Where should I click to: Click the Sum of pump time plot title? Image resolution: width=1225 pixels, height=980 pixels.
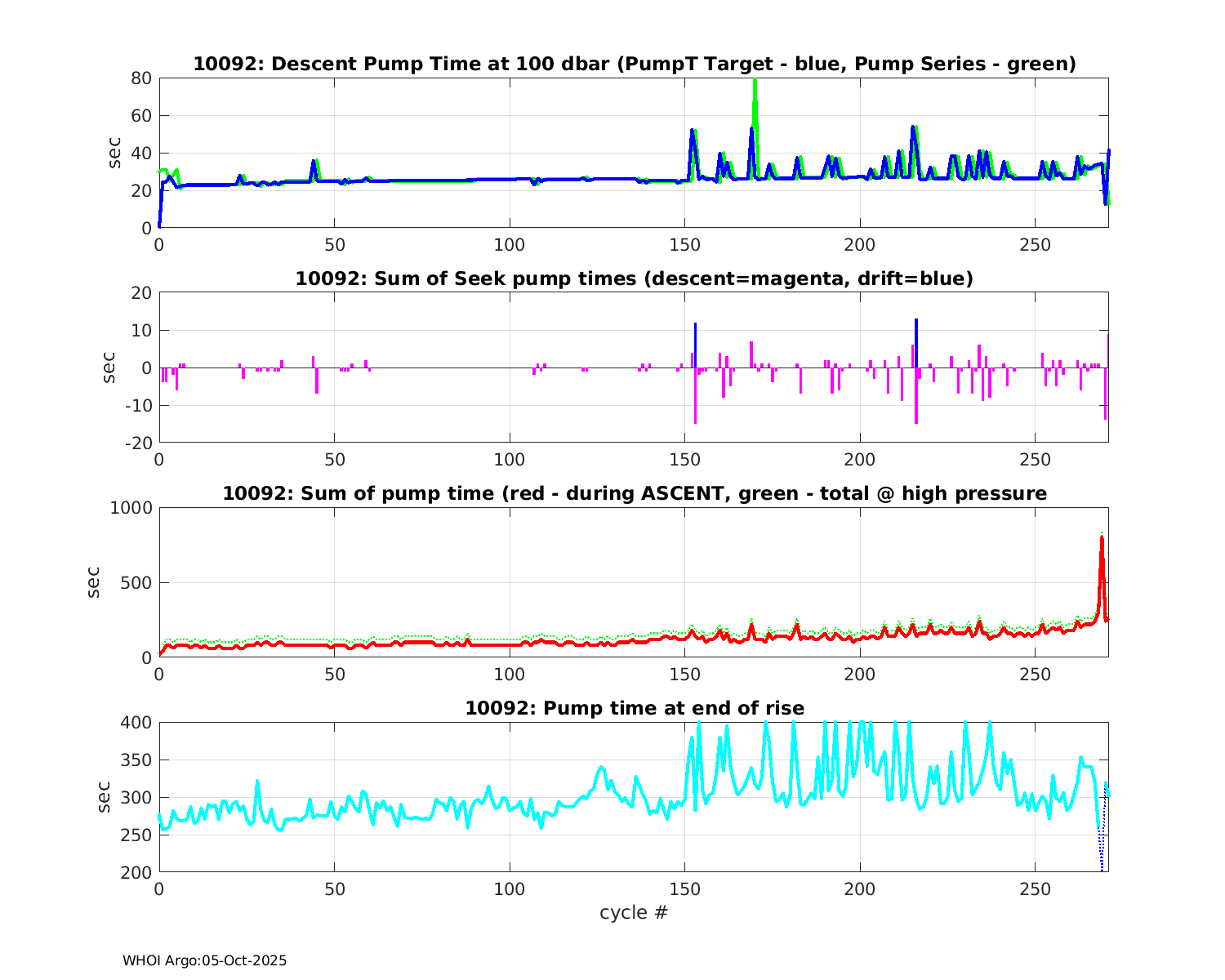tap(634, 493)
